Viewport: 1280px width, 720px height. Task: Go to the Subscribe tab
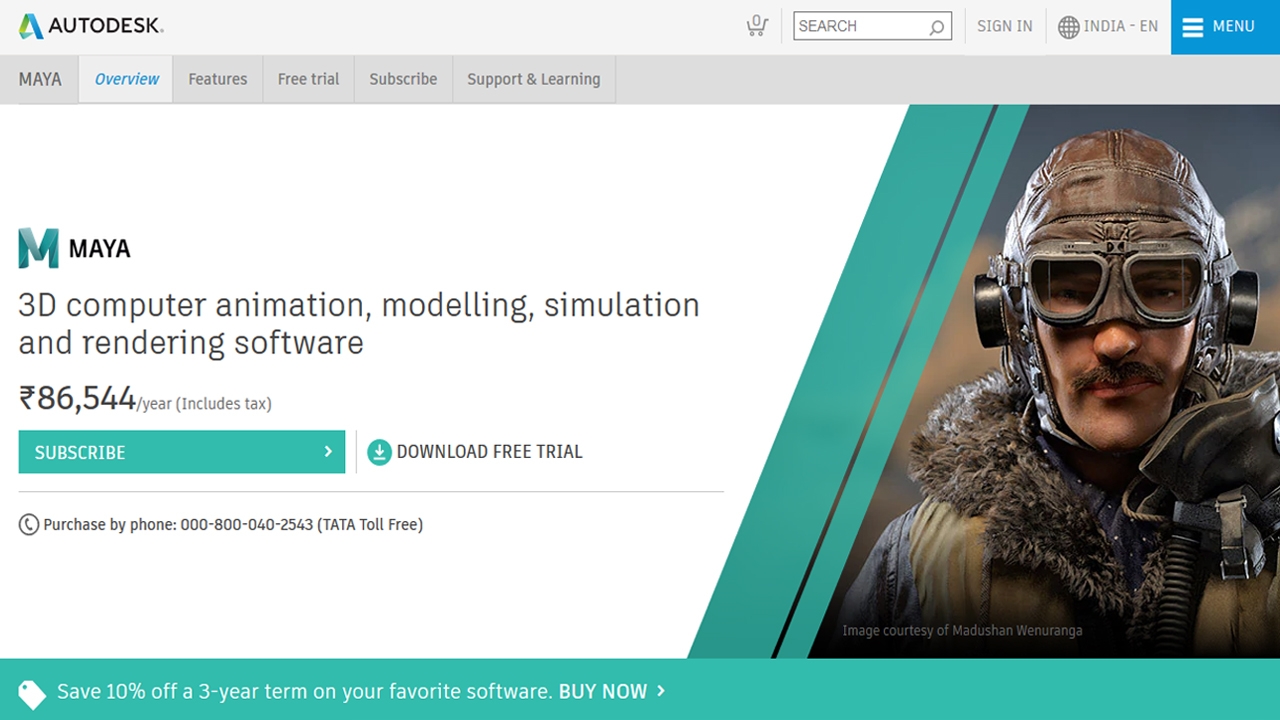(403, 79)
